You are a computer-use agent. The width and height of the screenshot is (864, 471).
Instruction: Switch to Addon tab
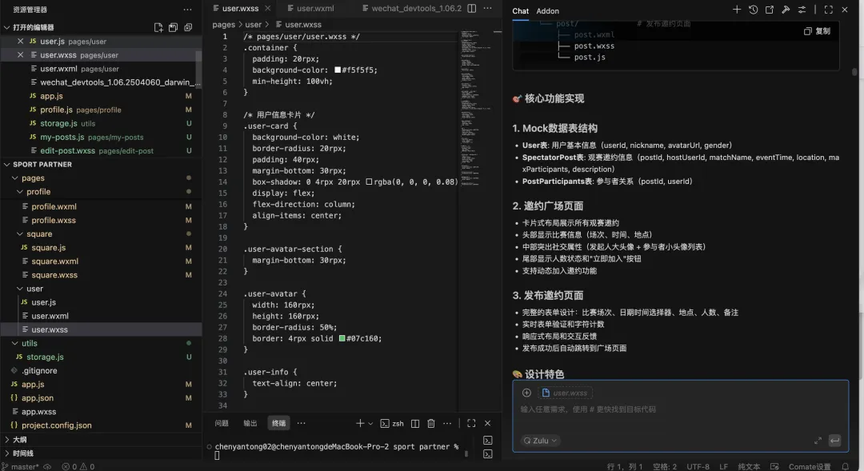click(x=547, y=11)
